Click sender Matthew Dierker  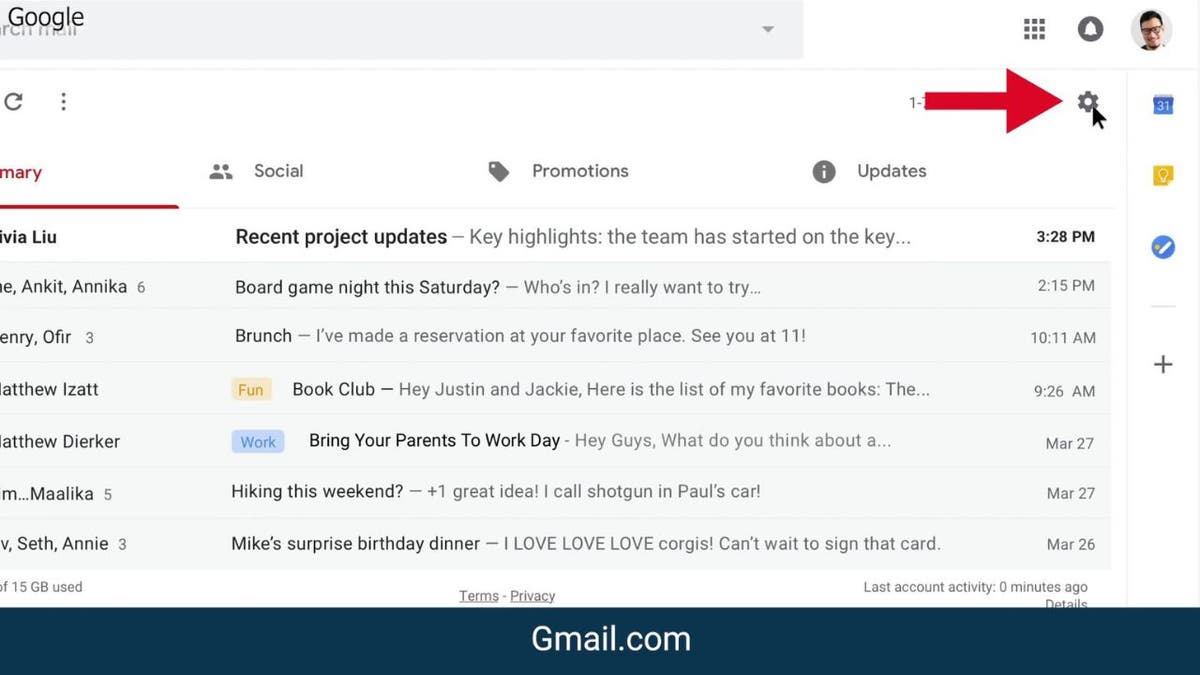click(59, 441)
